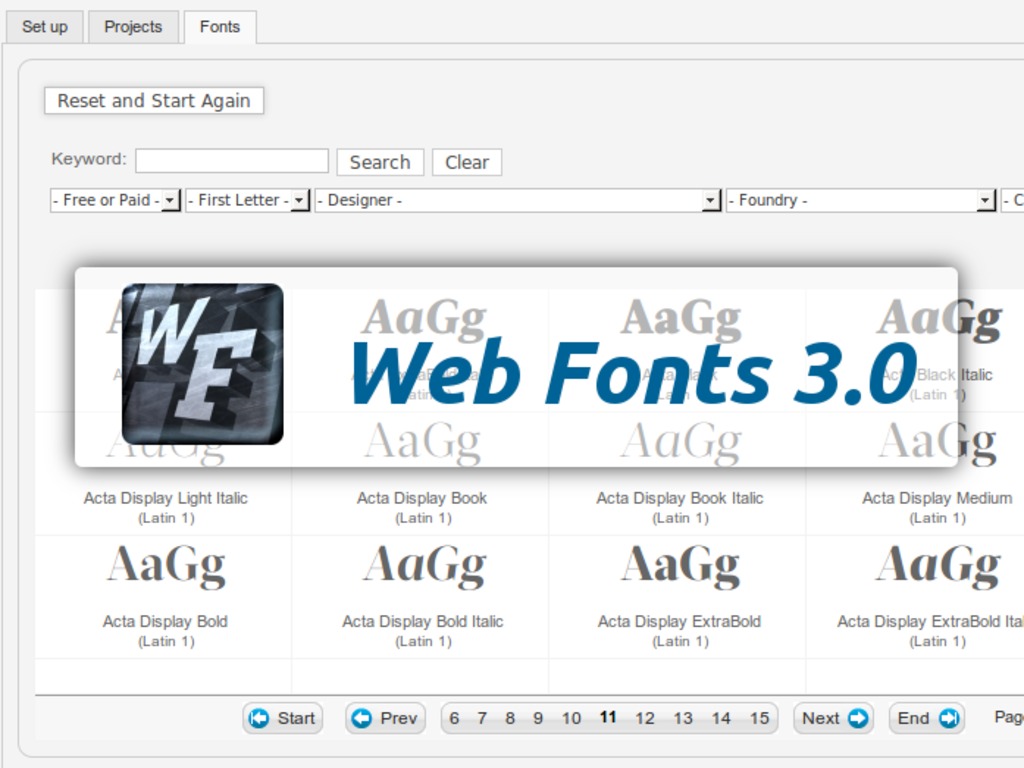Select Acta Display Medium font name
Viewport: 1024px width, 768px height.
coord(937,498)
